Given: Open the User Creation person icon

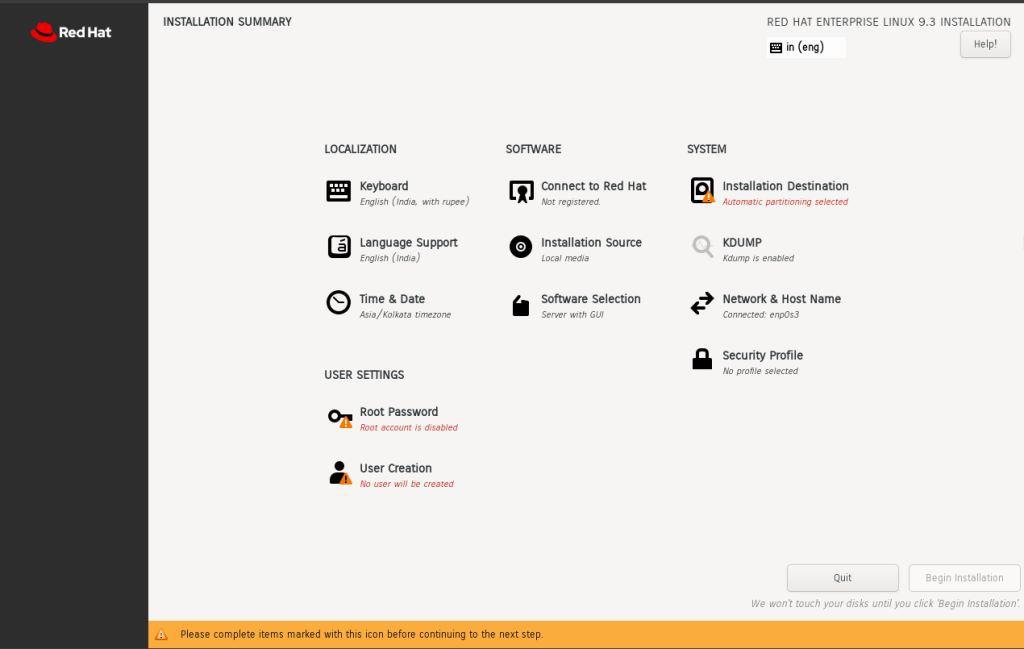Looking at the screenshot, I should [x=340, y=473].
